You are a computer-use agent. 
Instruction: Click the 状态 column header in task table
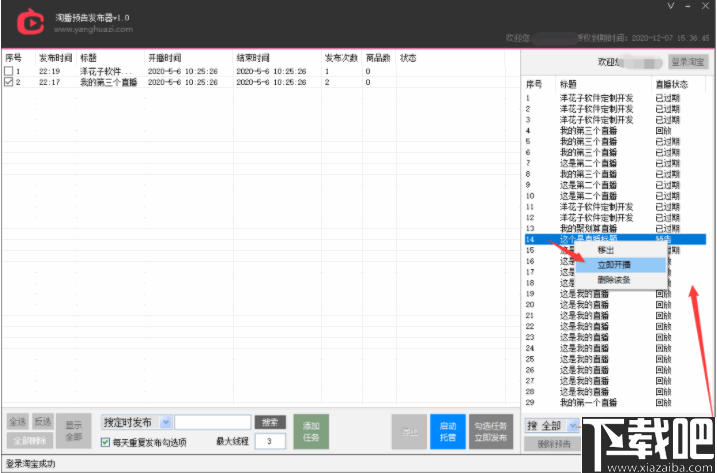pos(408,58)
